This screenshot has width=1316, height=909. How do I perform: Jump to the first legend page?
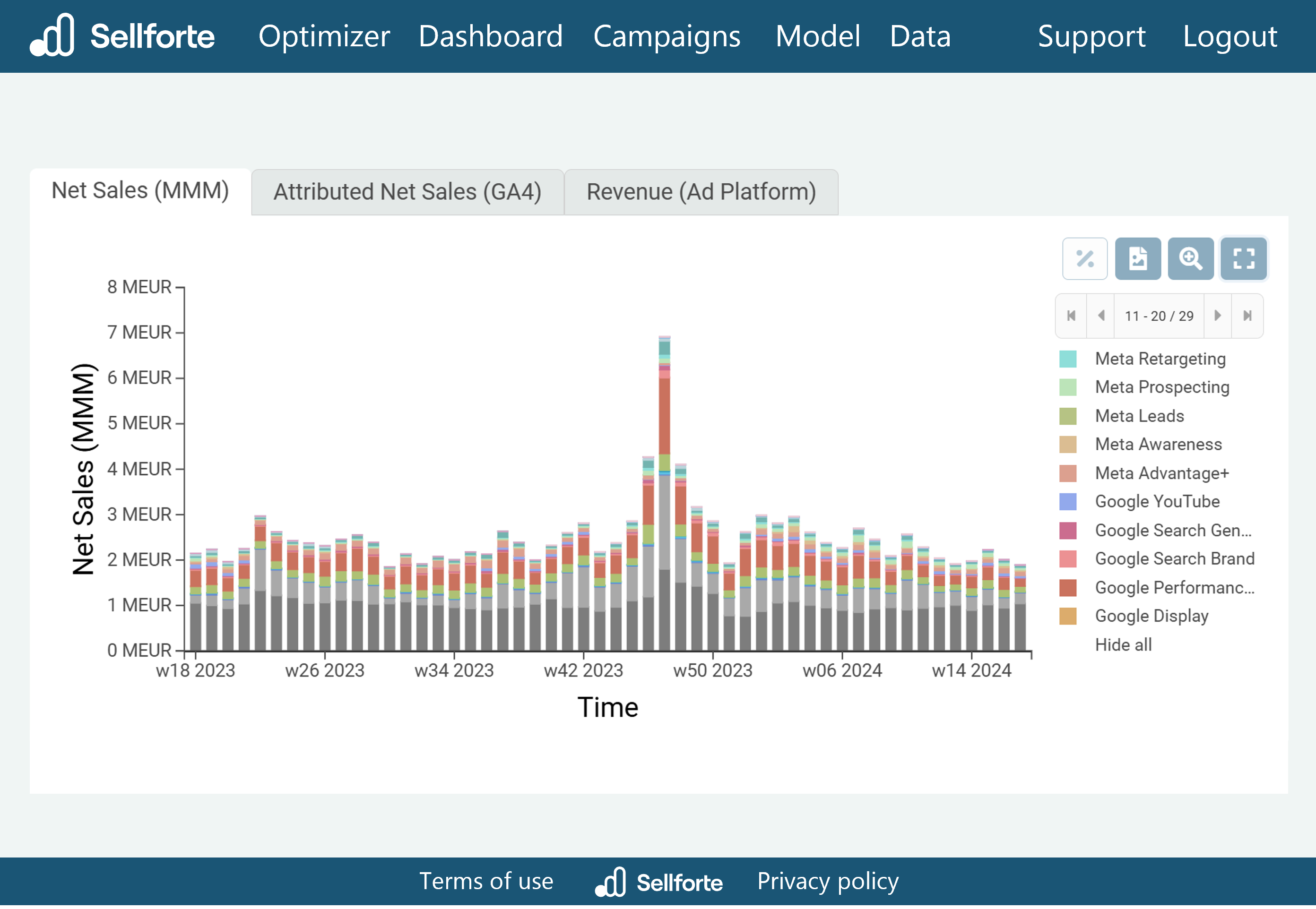pyautogui.click(x=1071, y=316)
